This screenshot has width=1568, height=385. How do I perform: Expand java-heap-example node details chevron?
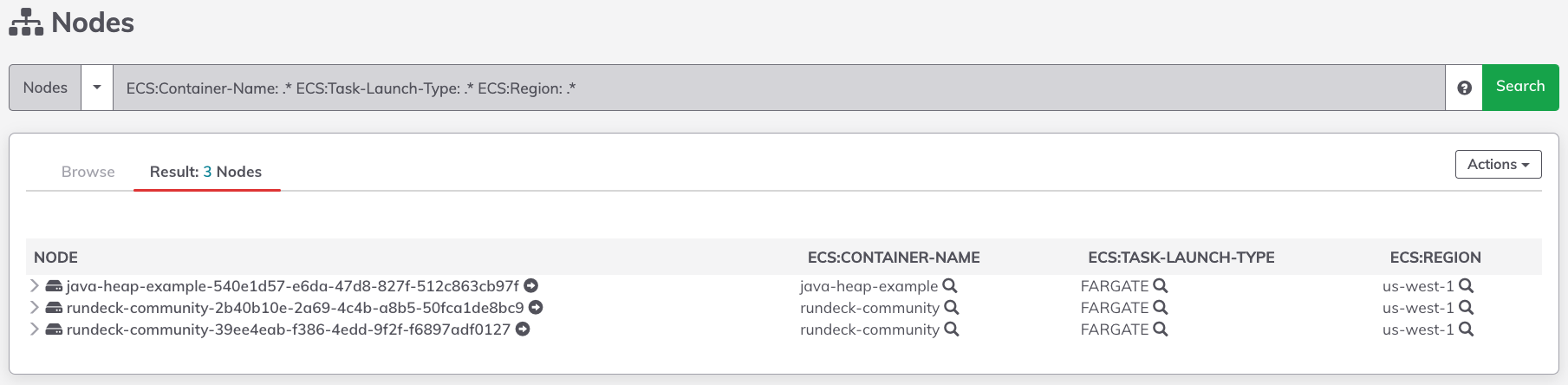pyautogui.click(x=34, y=285)
